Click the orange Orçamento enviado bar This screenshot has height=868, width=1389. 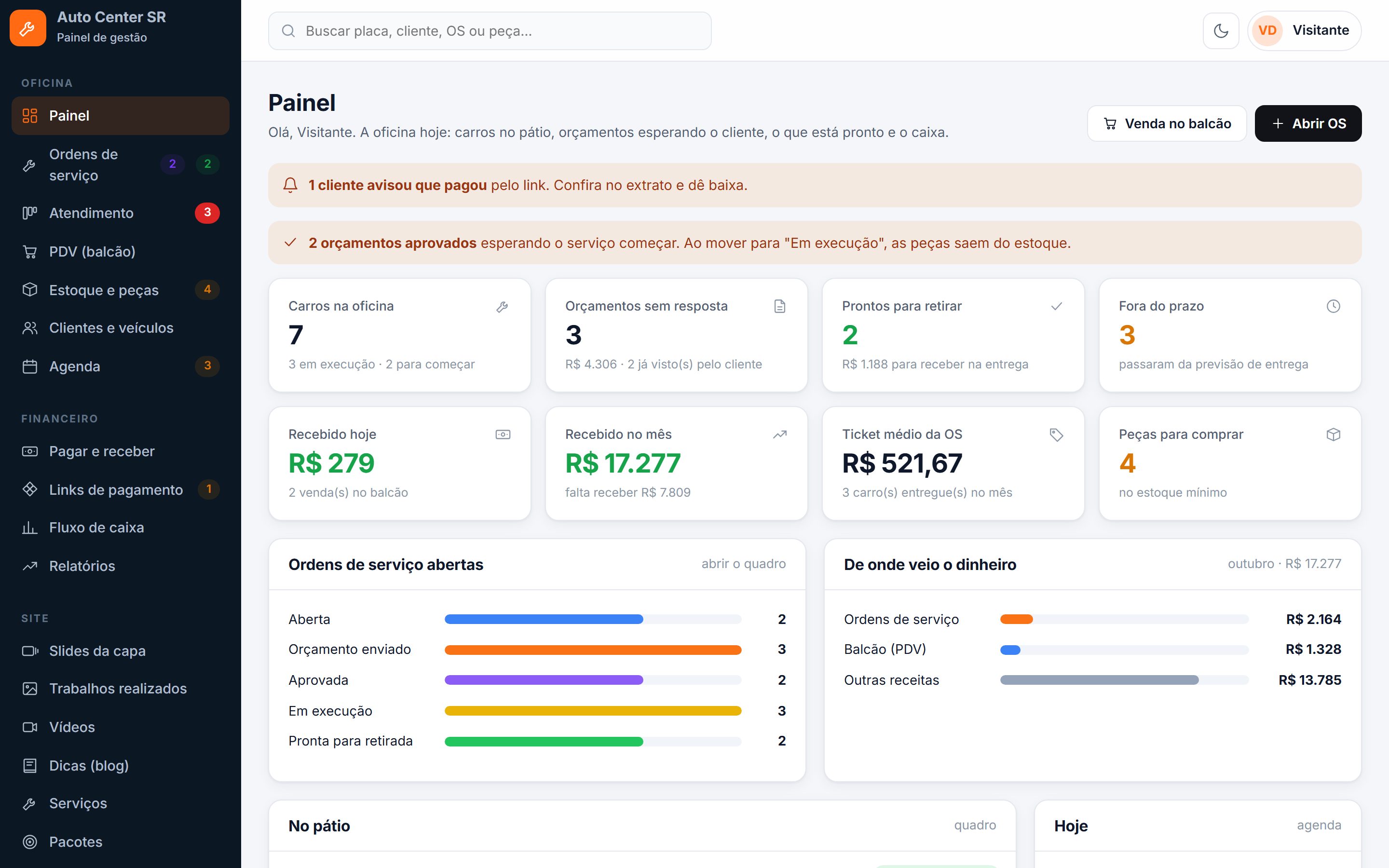click(593, 650)
